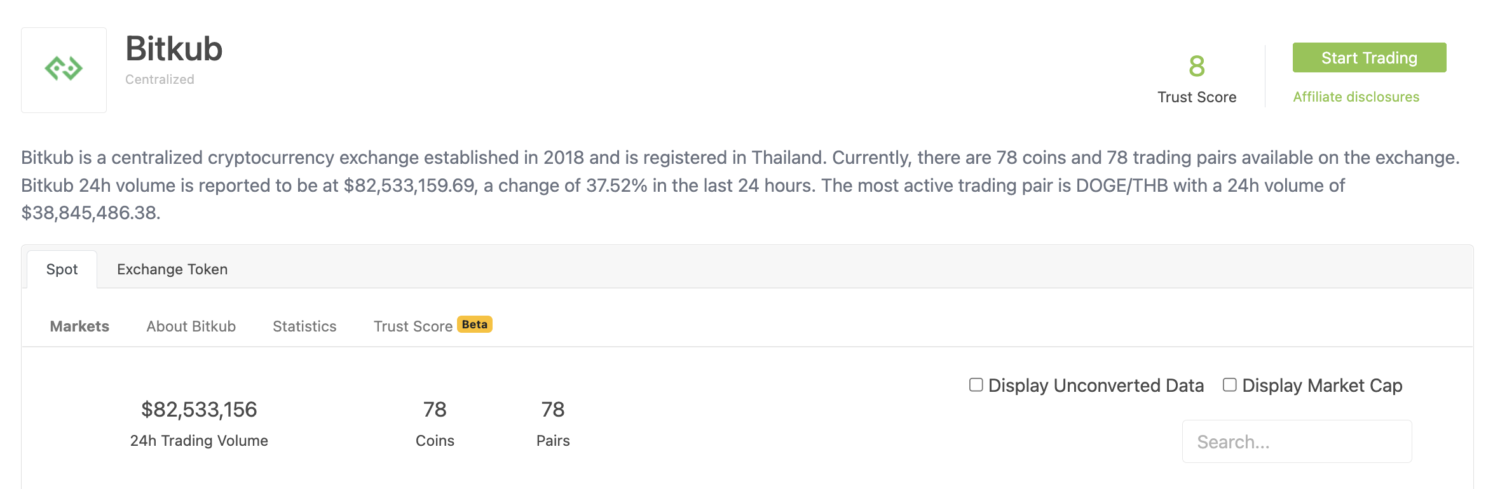Click the Bitkub exchange logo
Viewport: 1500px width, 489px height.
click(x=64, y=69)
